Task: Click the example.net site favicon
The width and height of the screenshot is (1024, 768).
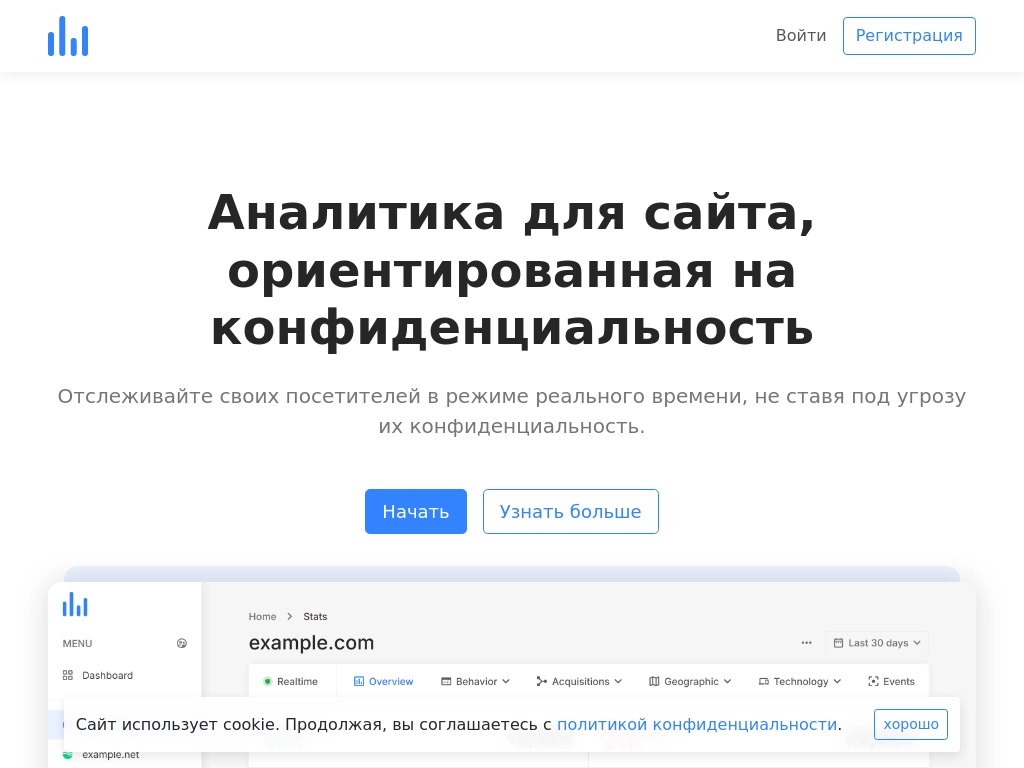Action: point(67,755)
